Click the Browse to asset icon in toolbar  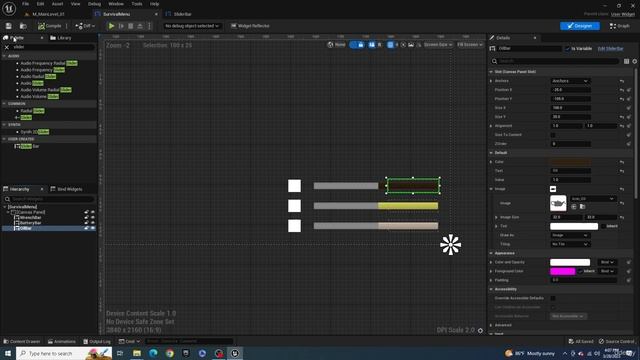tap(23, 26)
